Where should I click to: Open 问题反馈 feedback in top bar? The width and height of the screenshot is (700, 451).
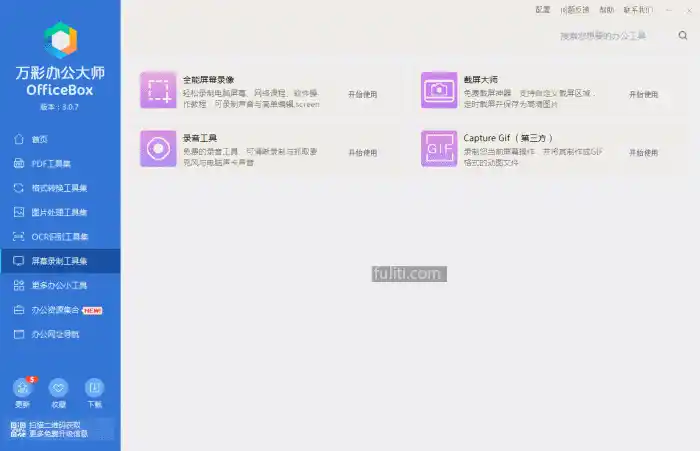[x=575, y=10]
